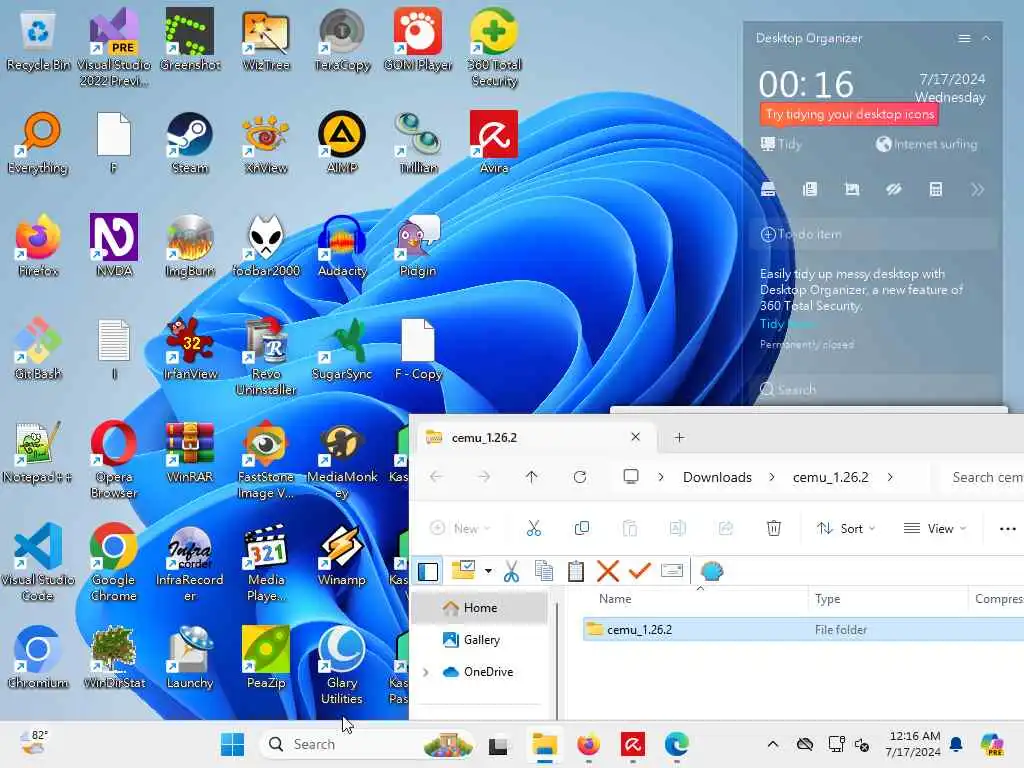
Task: Select the Avira desktop icon
Action: [494, 143]
